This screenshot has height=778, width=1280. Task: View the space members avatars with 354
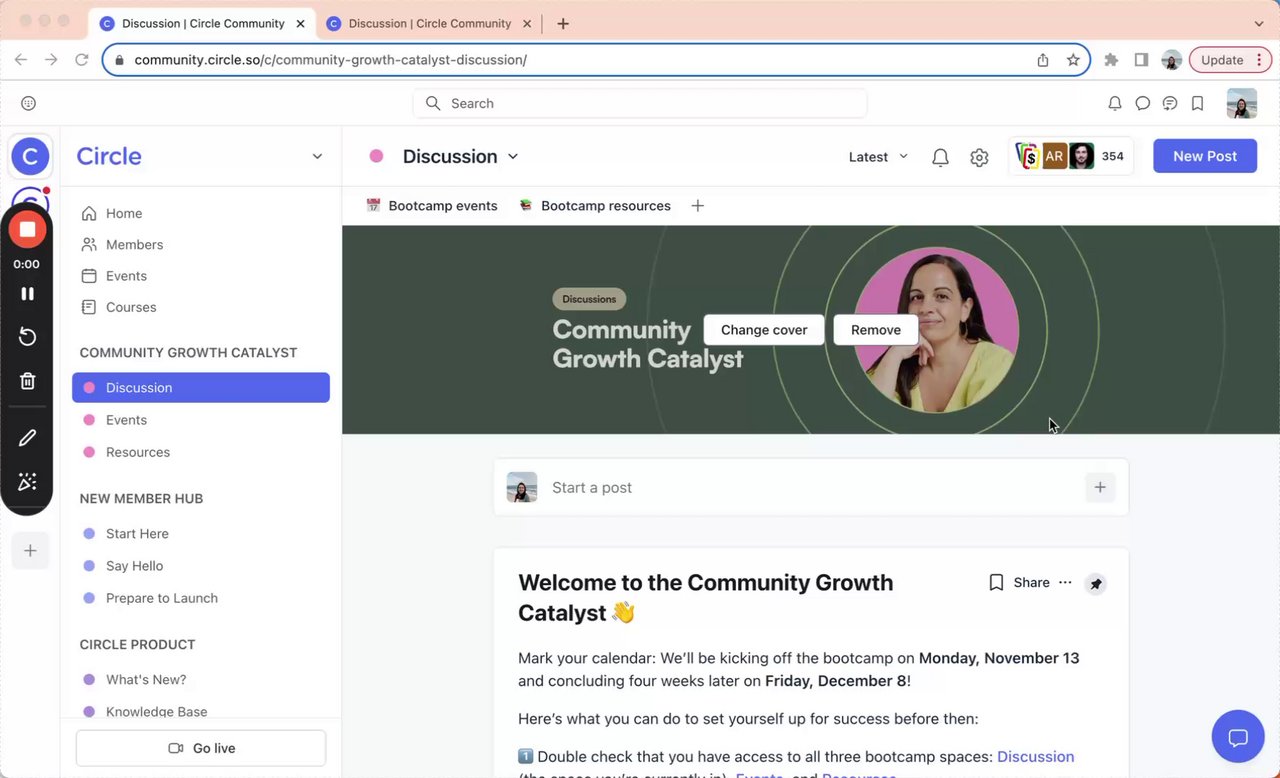coord(1071,156)
